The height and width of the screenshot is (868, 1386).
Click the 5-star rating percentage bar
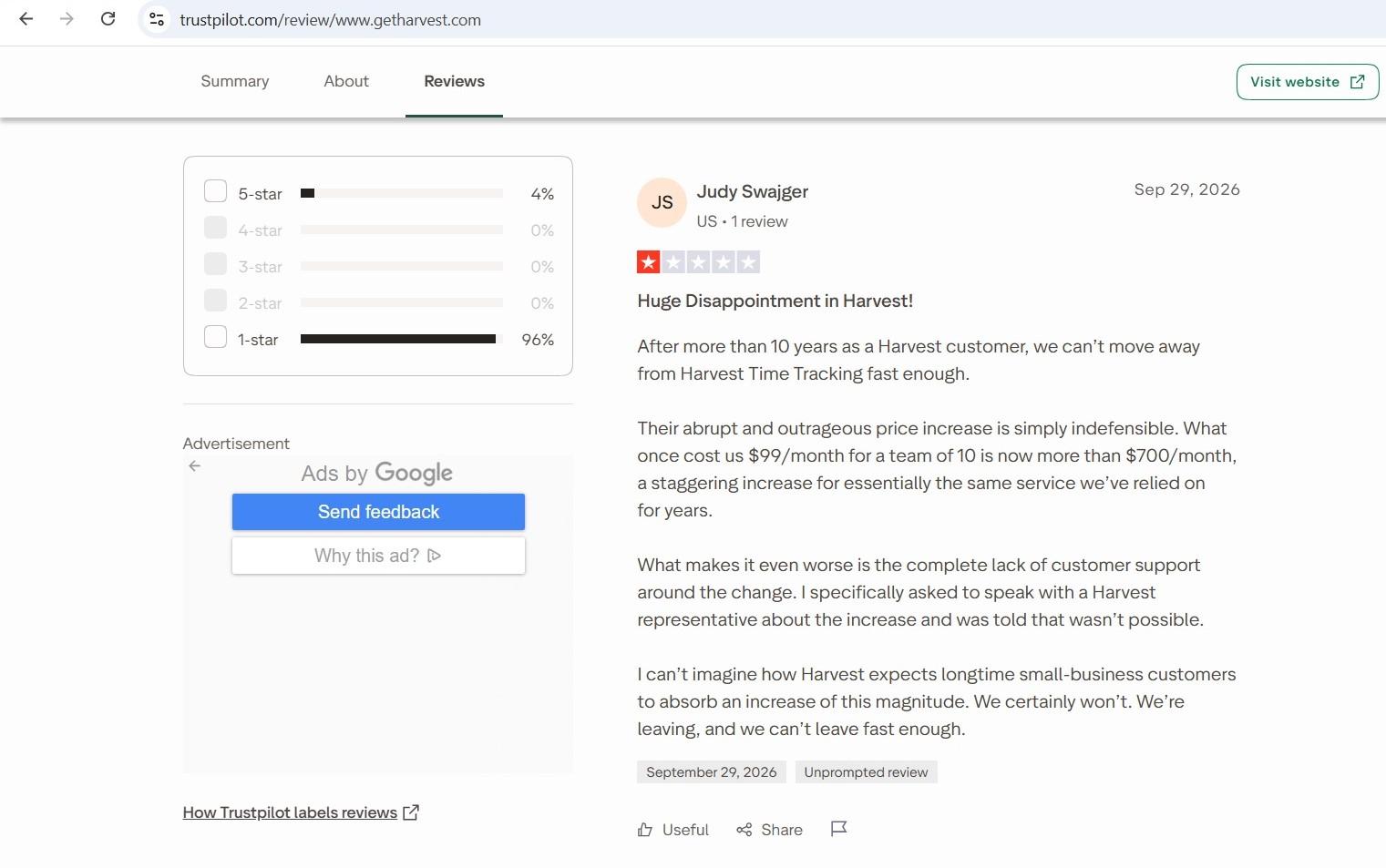(402, 193)
